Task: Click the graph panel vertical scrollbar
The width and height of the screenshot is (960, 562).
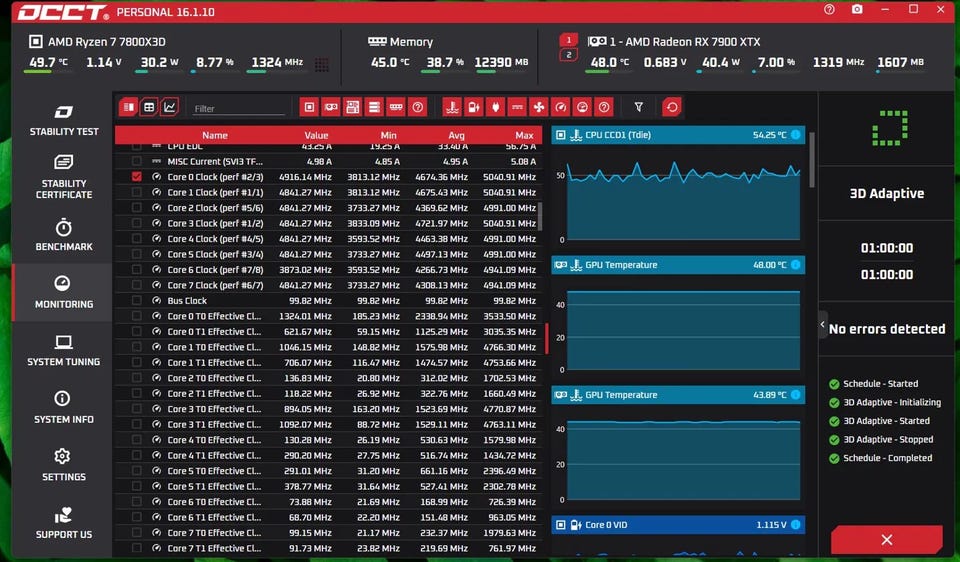Action: (812, 160)
